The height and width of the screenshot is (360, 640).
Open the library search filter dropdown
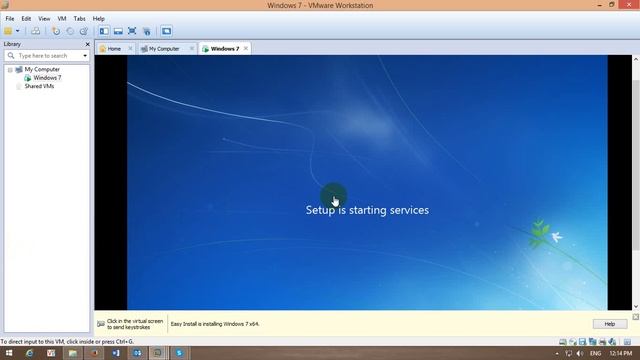(x=85, y=56)
